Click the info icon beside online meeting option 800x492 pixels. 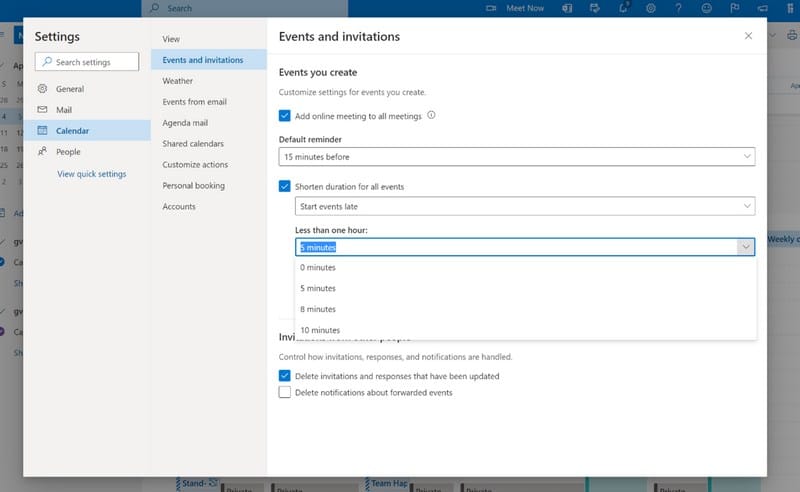click(432, 115)
